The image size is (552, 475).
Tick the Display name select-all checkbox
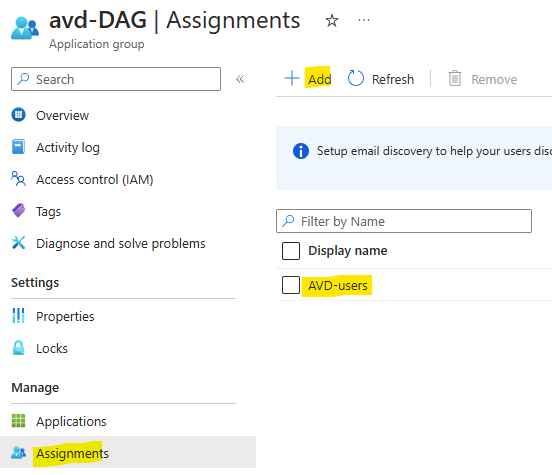(x=291, y=251)
